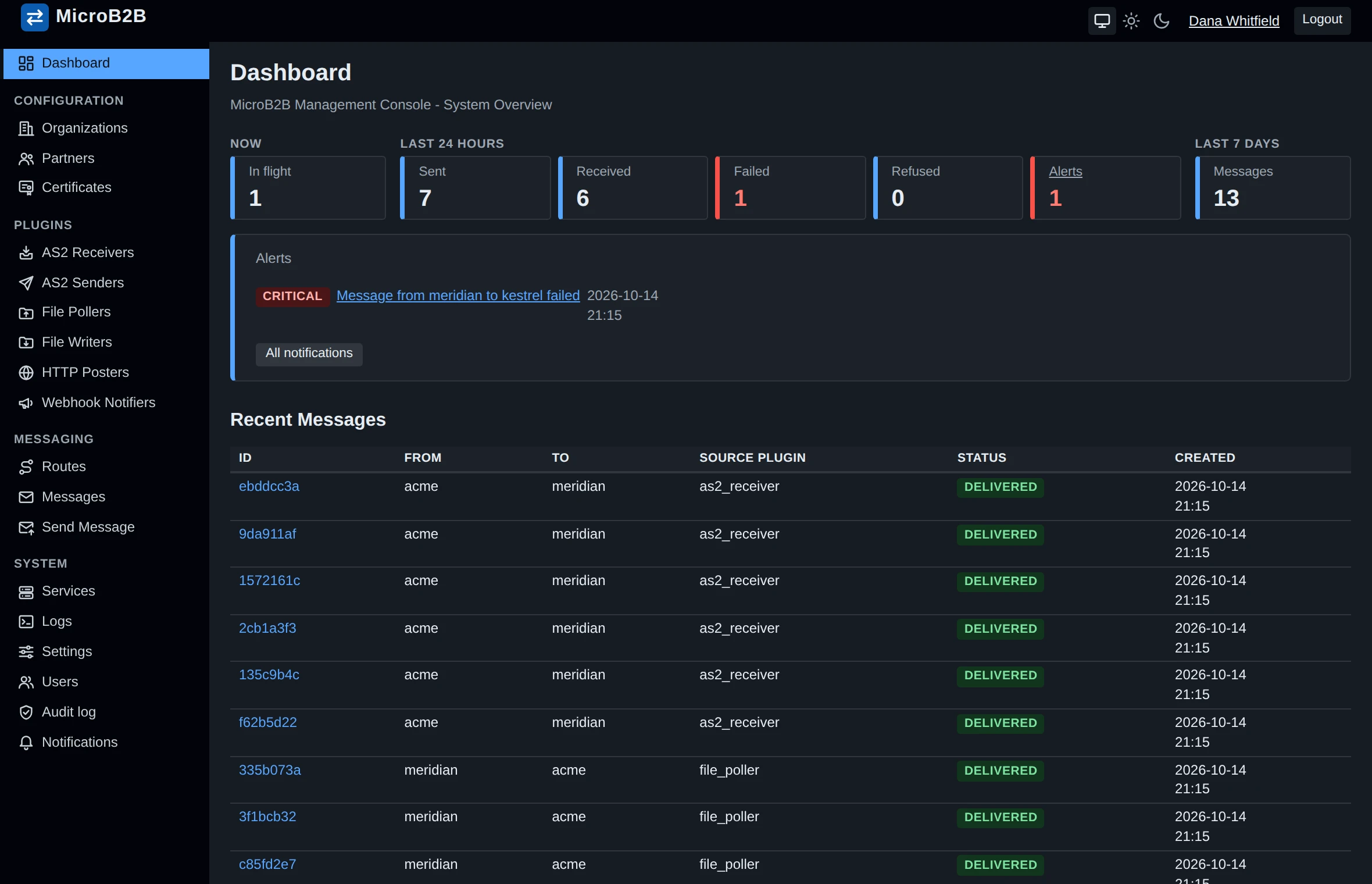Click the Partners people icon

[26, 159]
